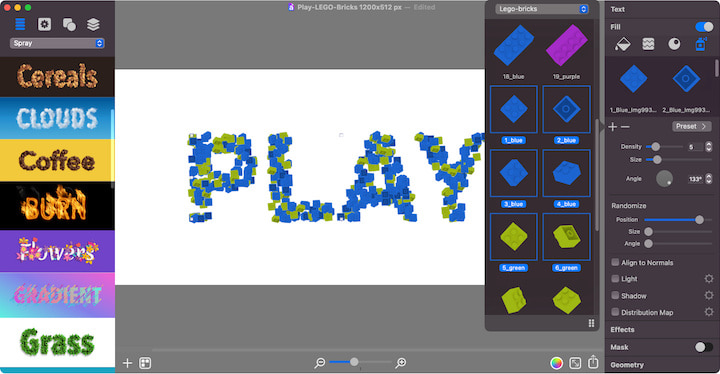Open Distribution Map settings gear
Viewport: 720px width, 374px height.
click(709, 312)
